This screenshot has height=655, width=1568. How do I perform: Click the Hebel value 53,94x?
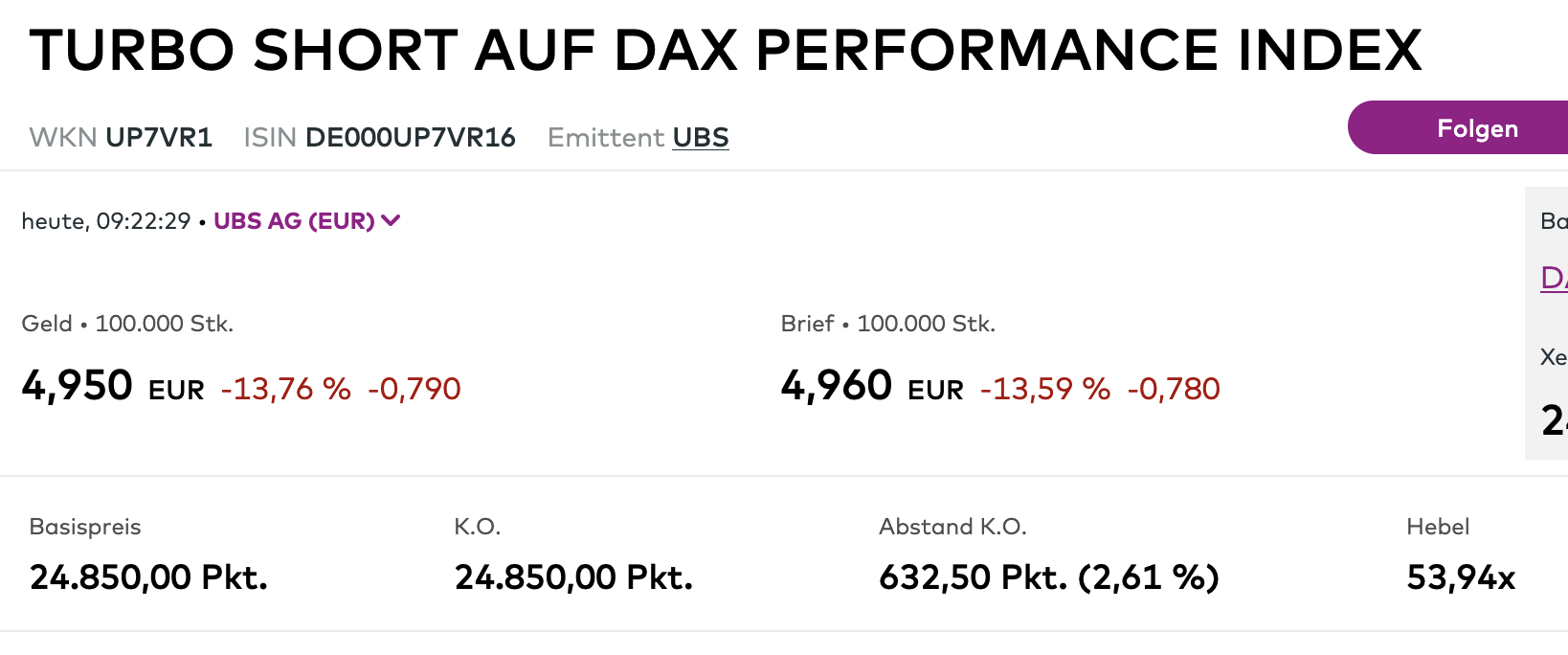pos(1461,577)
